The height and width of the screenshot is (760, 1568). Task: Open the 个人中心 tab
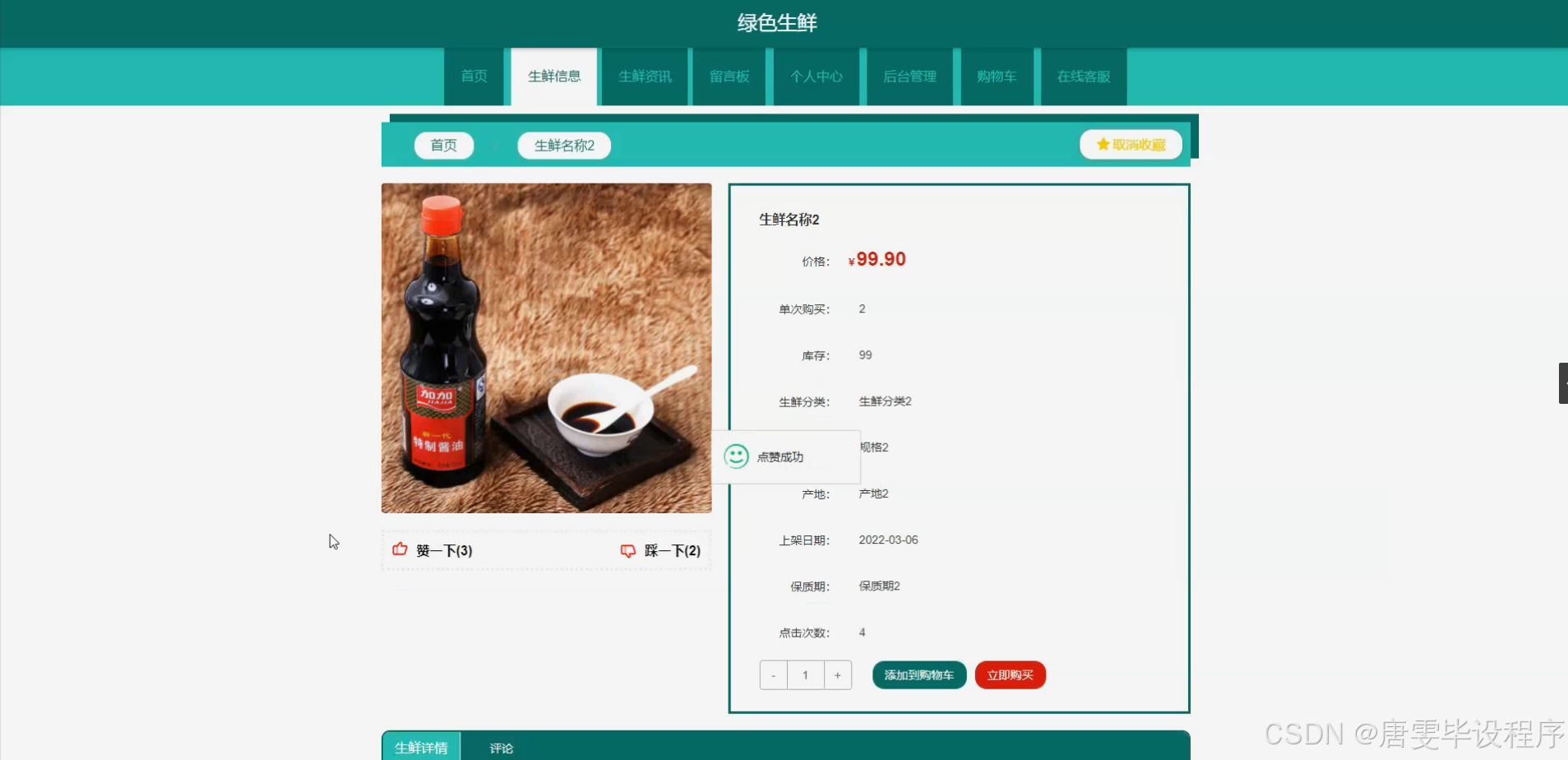click(816, 76)
